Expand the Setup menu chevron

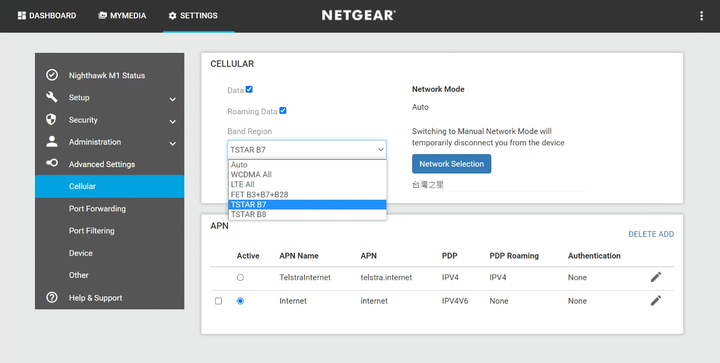(x=173, y=99)
